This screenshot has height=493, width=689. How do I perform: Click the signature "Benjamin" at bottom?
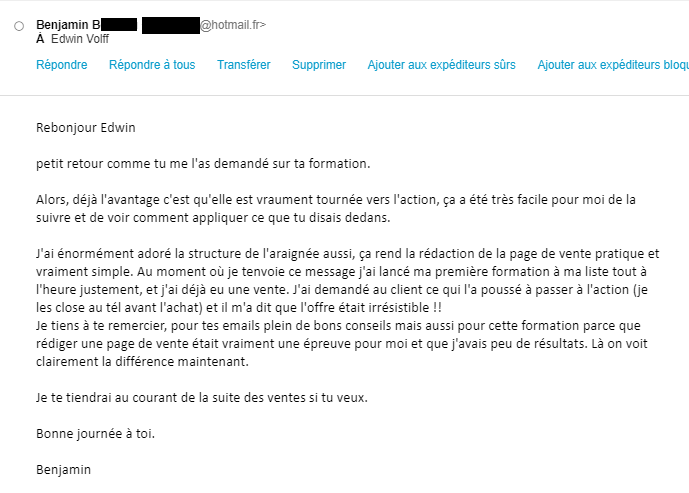tap(64, 469)
